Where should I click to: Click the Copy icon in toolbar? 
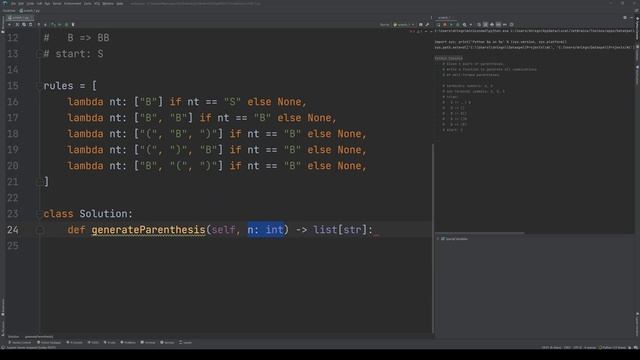point(24,24)
